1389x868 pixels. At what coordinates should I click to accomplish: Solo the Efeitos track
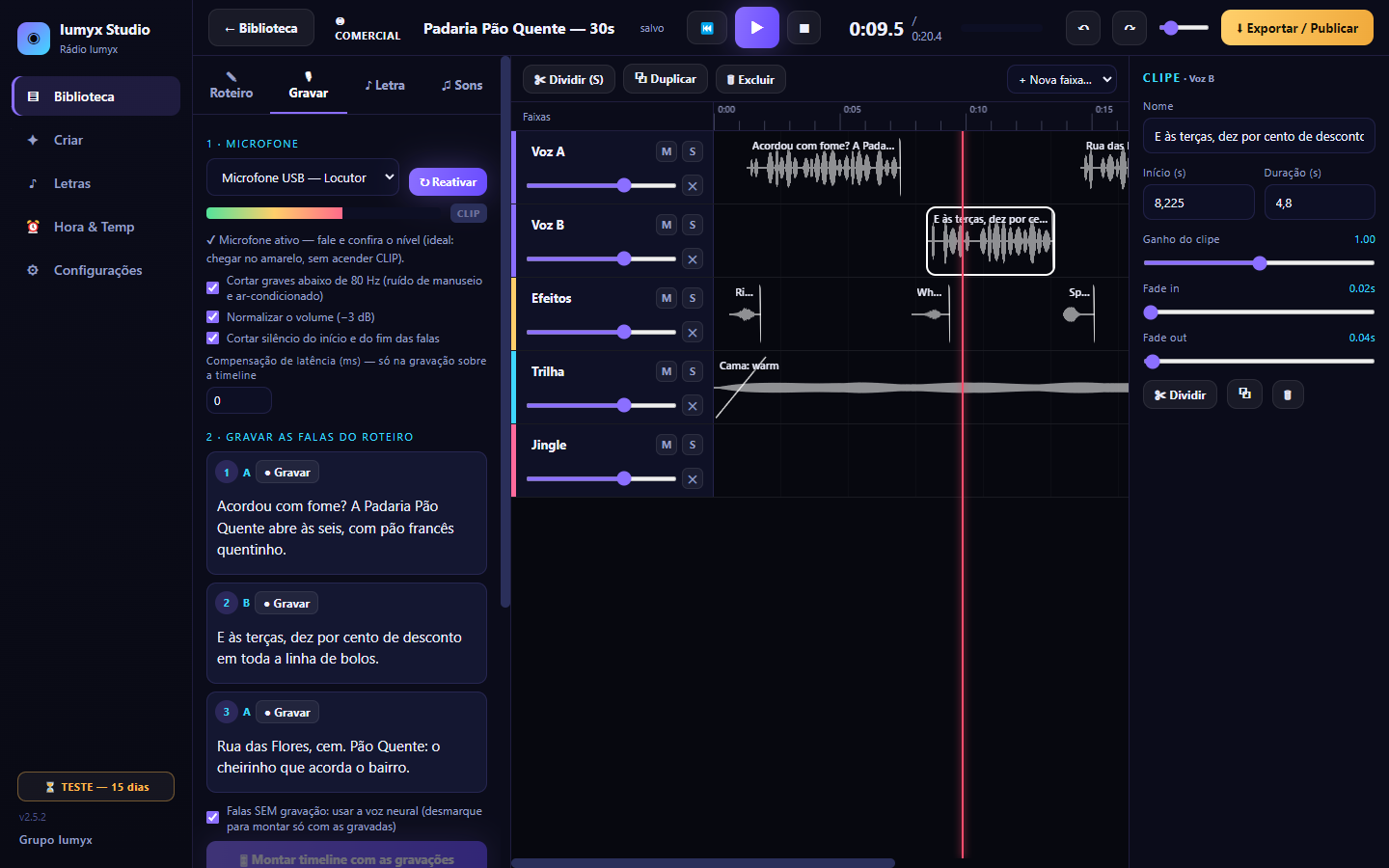(693, 298)
